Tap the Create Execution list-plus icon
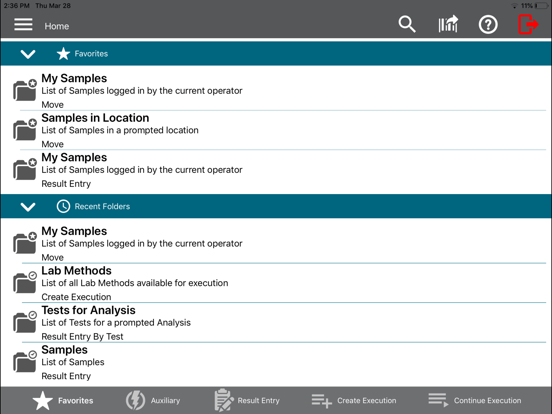Screen dimensions: 552x414 [x=321, y=401]
